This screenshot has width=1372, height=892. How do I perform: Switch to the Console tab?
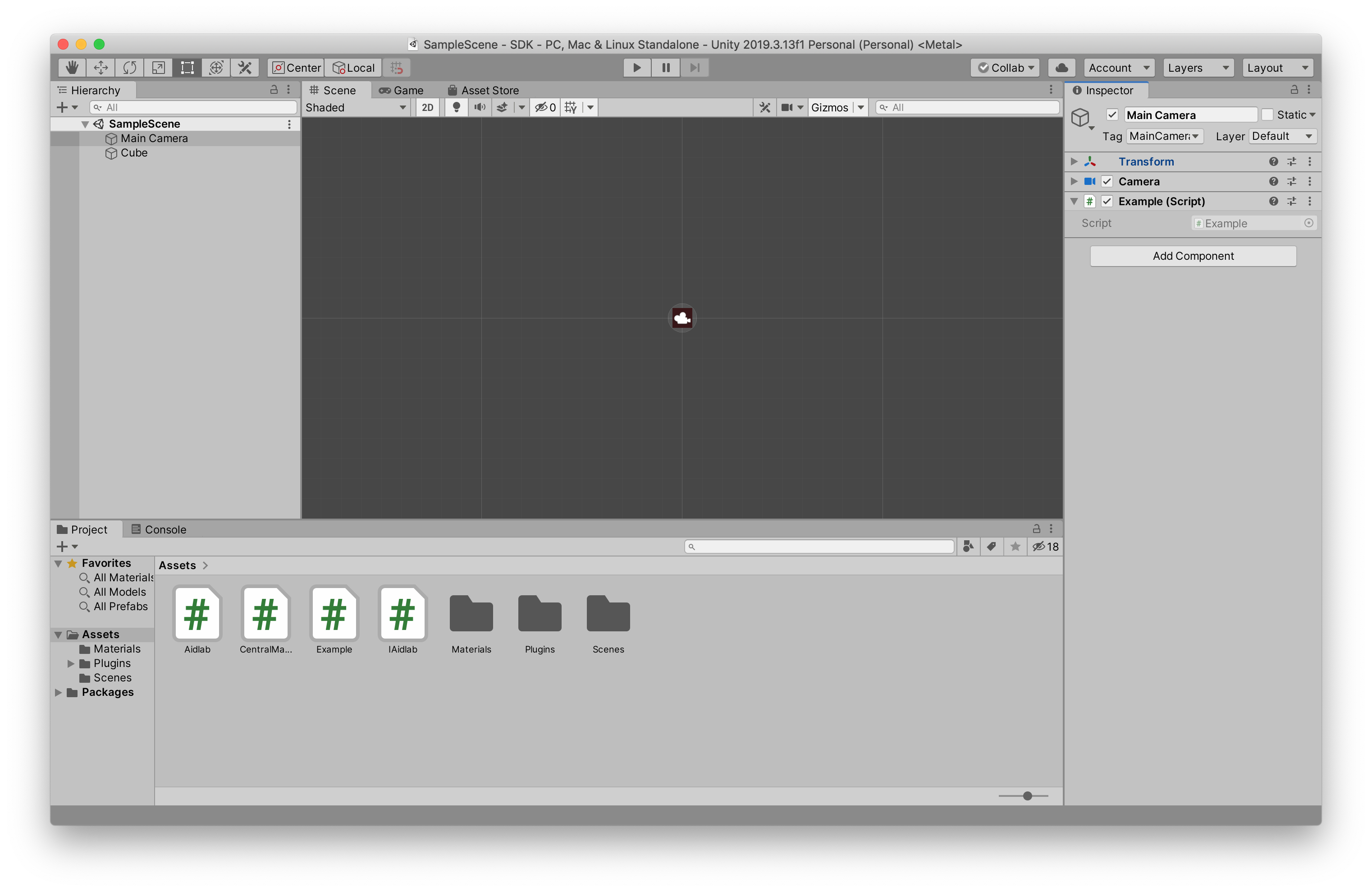pyautogui.click(x=159, y=529)
